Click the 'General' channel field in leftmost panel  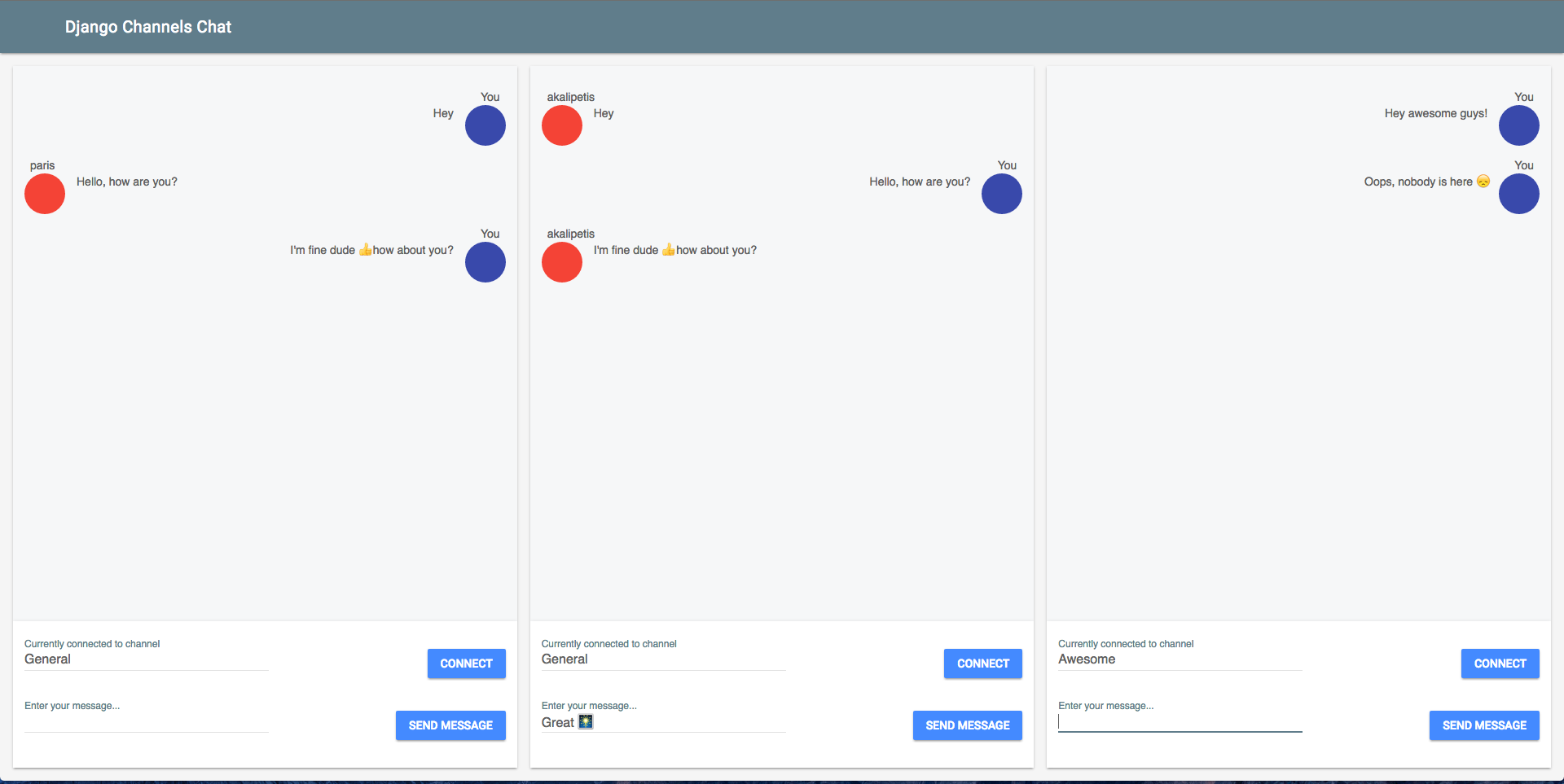pos(145,659)
